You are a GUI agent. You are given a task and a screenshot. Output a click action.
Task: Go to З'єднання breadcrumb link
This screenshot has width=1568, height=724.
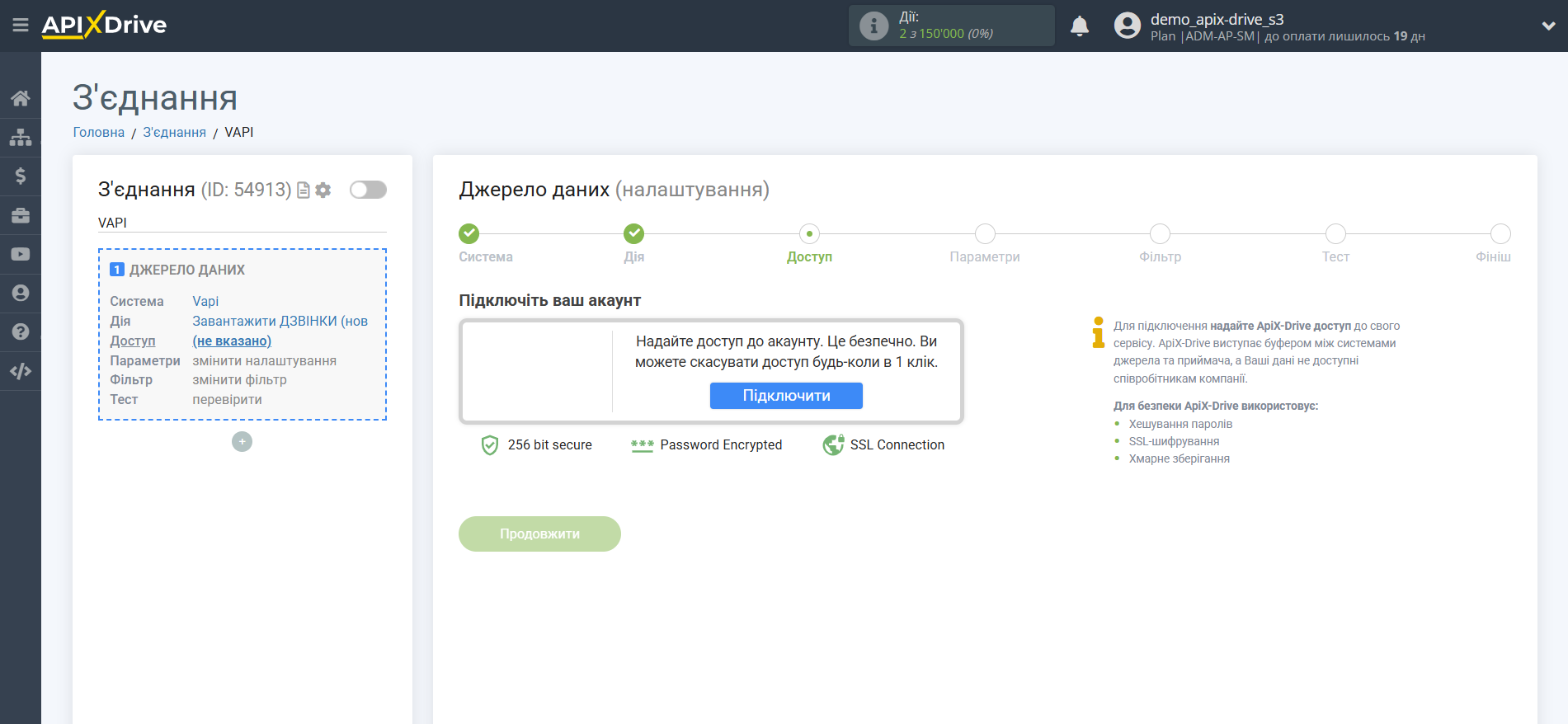[175, 132]
